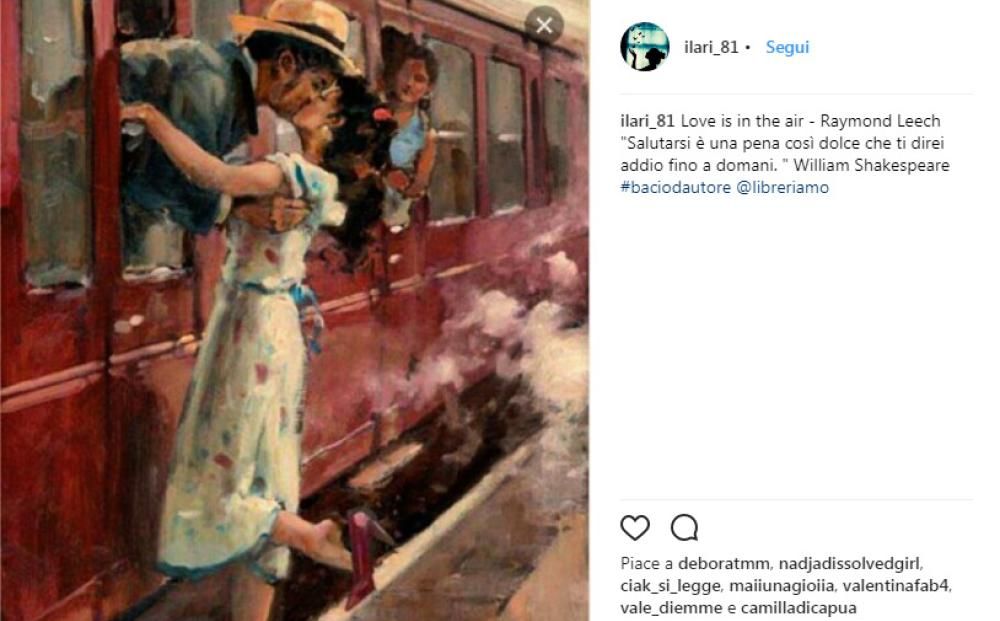Open the bold ilari_81 name starting the caption
Screen dimensions: 1000x621
click(647, 121)
